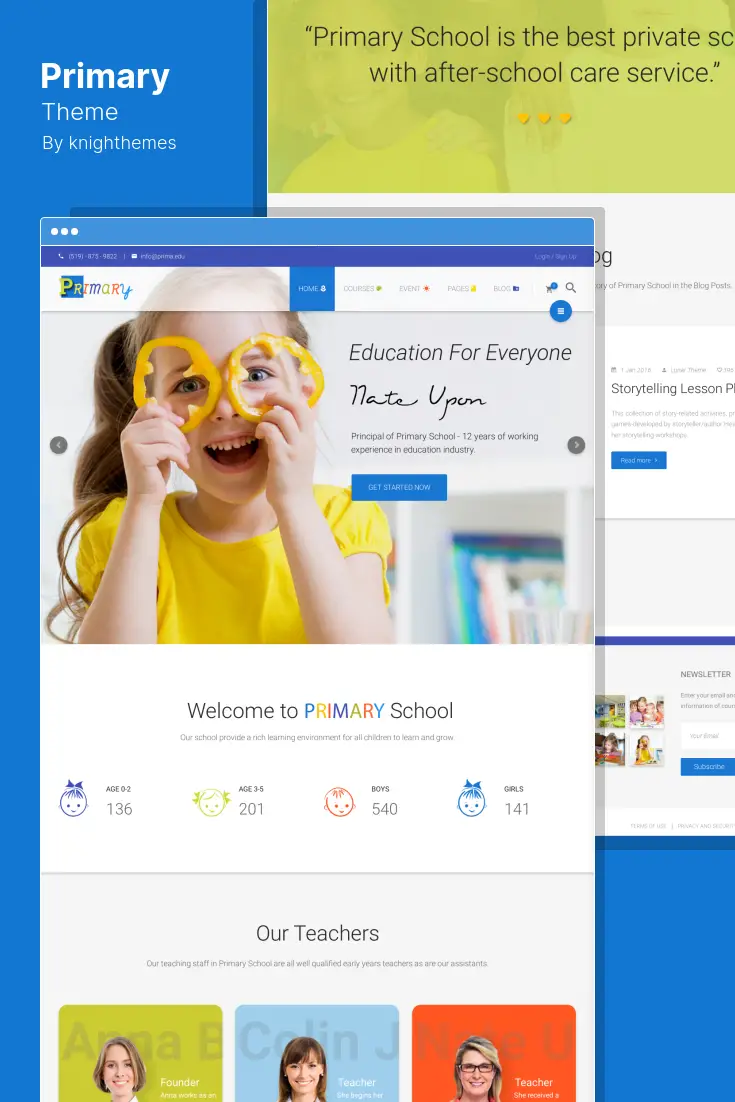The image size is (735, 1102).
Task: Click the '540' boys count
Action: coord(384,809)
